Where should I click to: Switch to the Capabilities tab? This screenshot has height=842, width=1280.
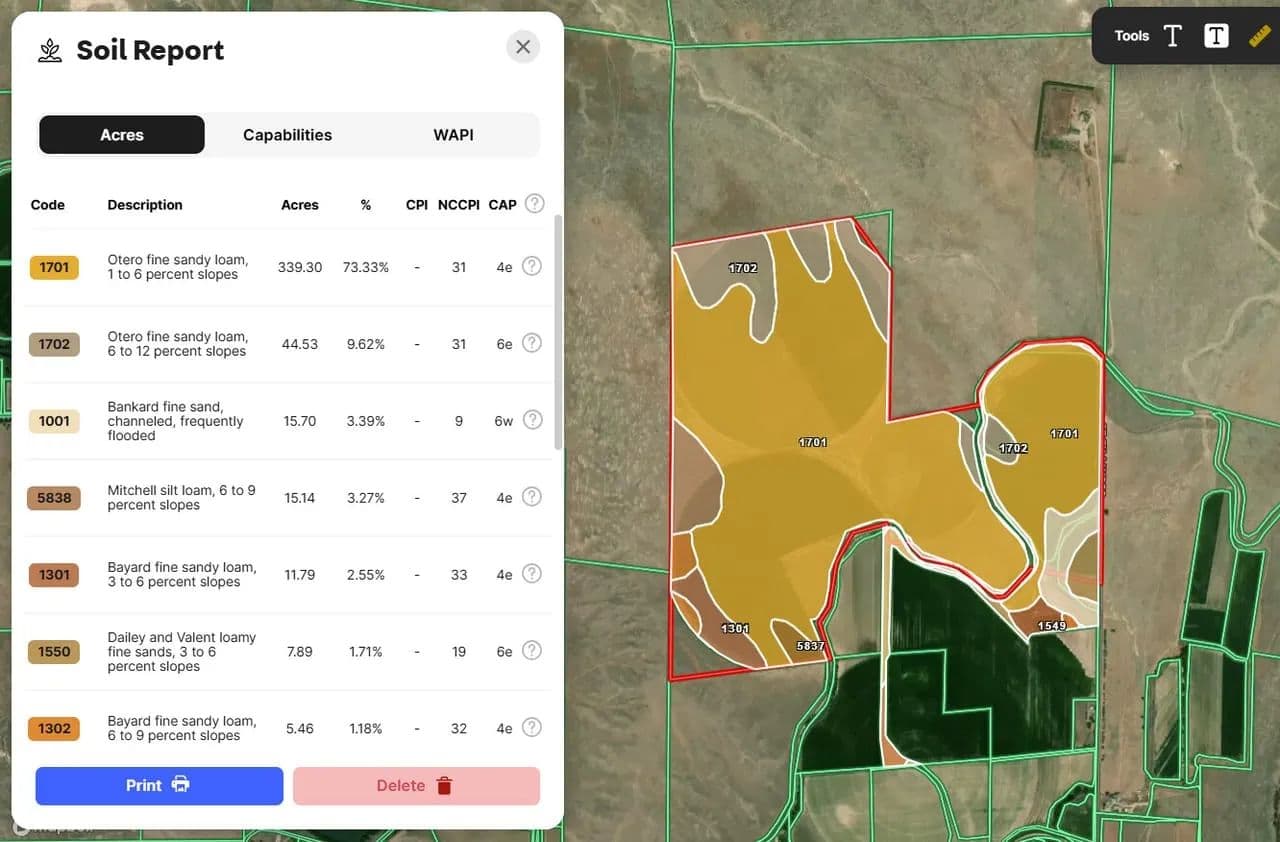tap(287, 135)
